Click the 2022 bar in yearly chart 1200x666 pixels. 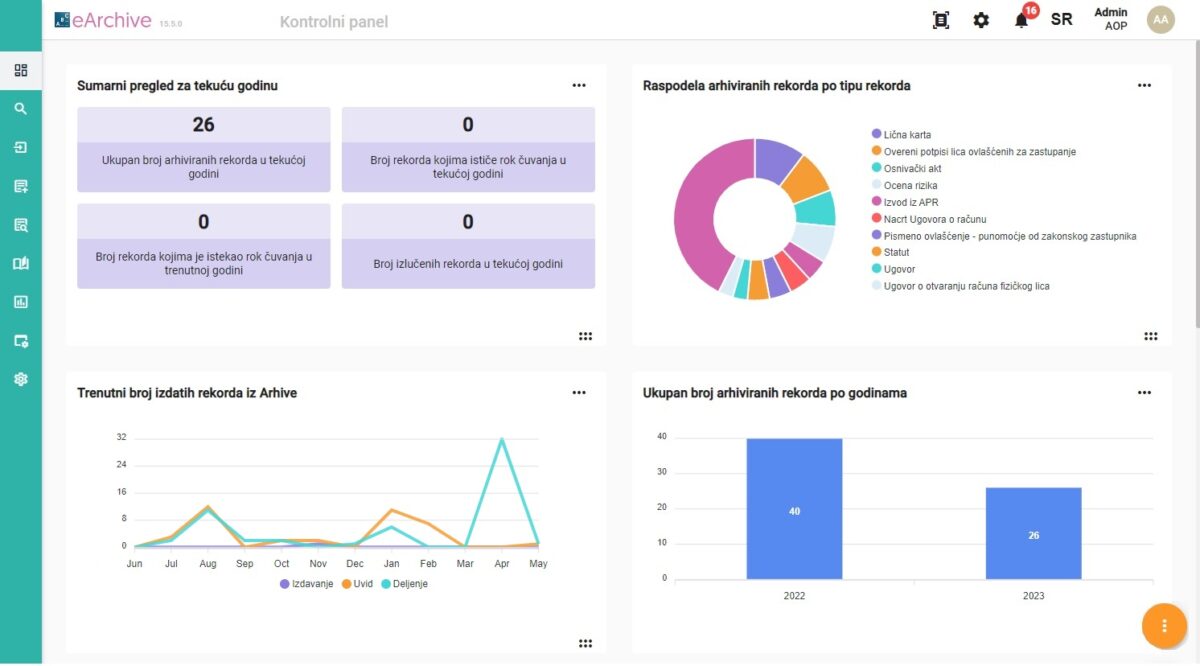[x=794, y=509]
